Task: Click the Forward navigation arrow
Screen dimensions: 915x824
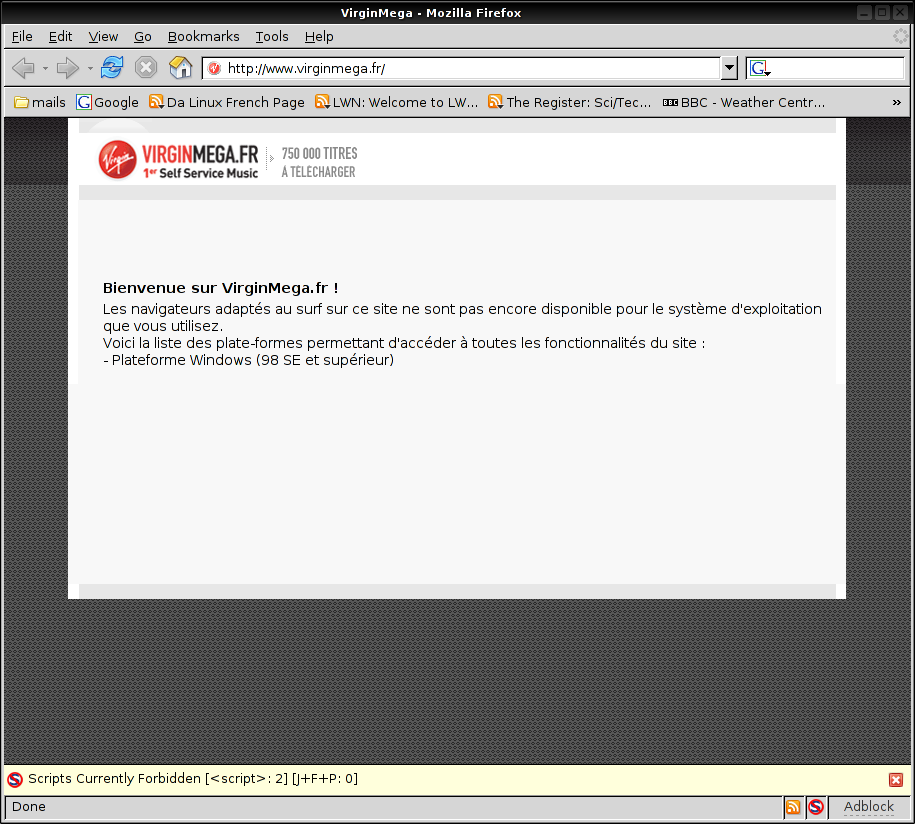Action: click(x=68, y=68)
